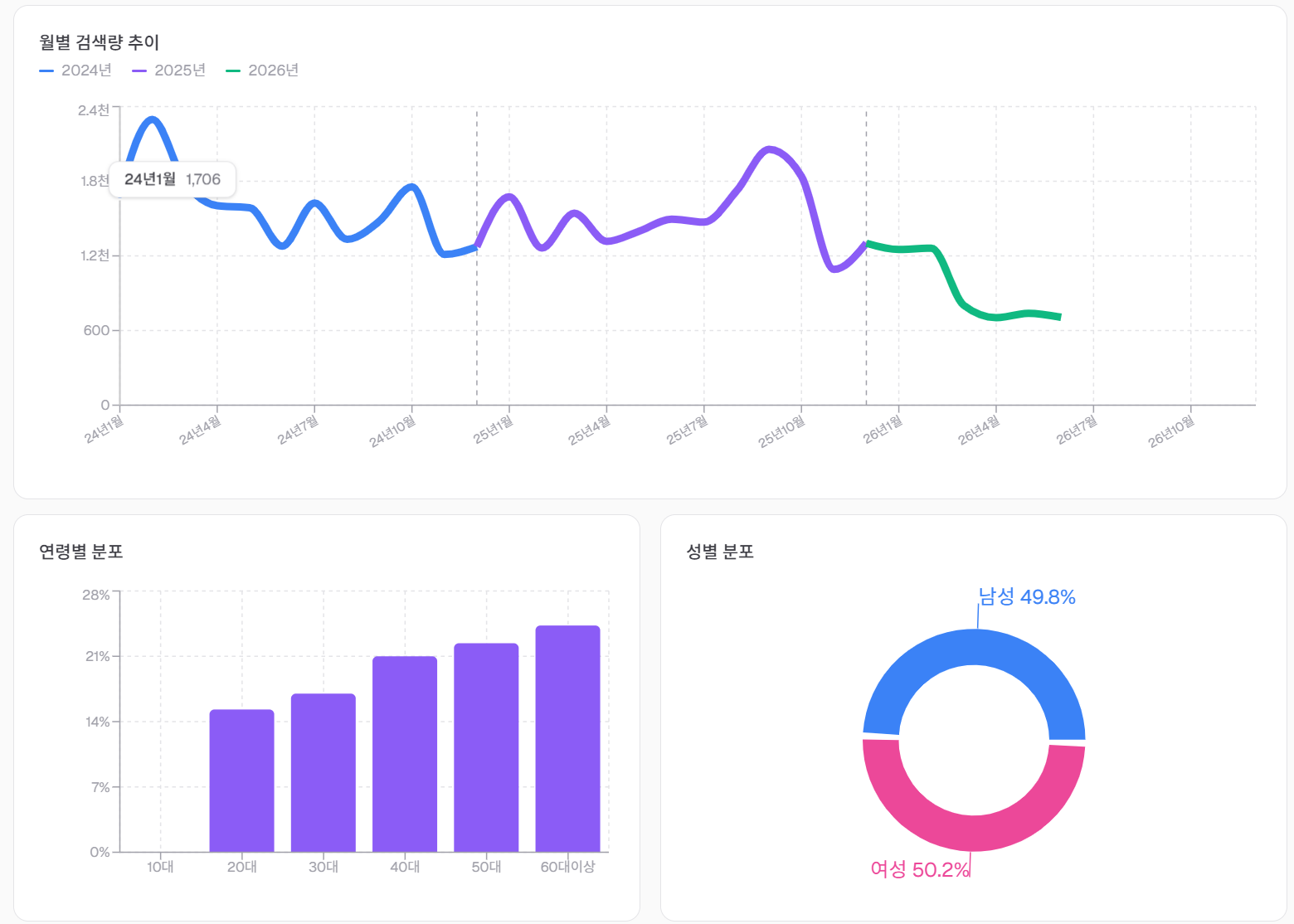Click the 남성 49.8% label
The image size is (1294, 924).
tap(1027, 597)
